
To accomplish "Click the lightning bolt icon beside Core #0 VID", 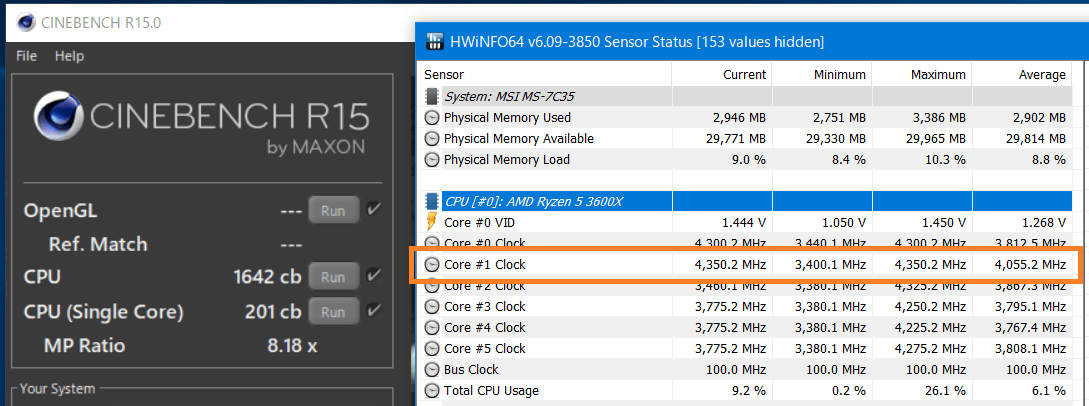I will [432, 223].
